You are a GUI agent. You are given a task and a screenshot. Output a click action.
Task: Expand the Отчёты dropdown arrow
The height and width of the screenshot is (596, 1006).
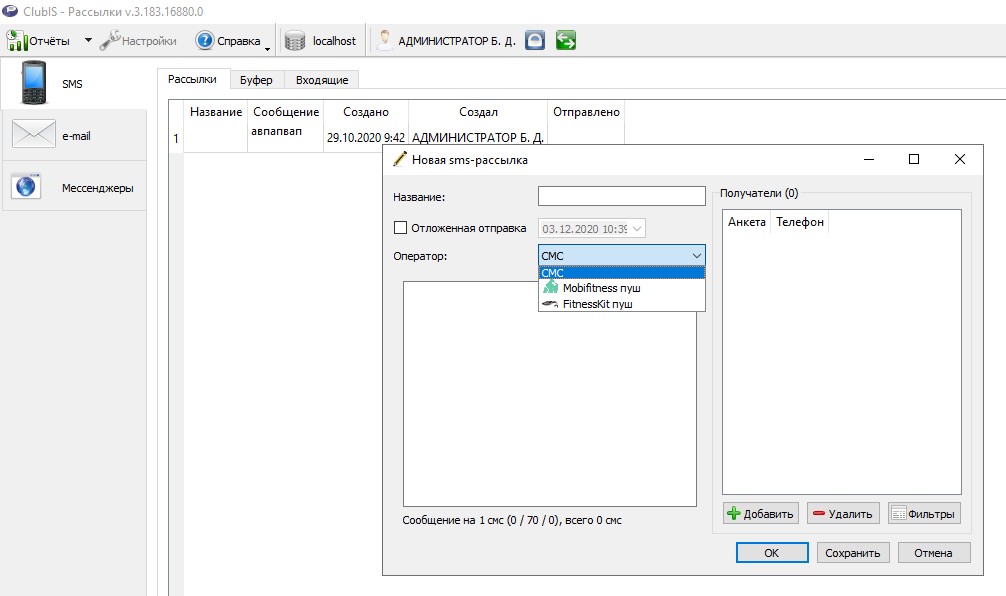click(x=88, y=40)
